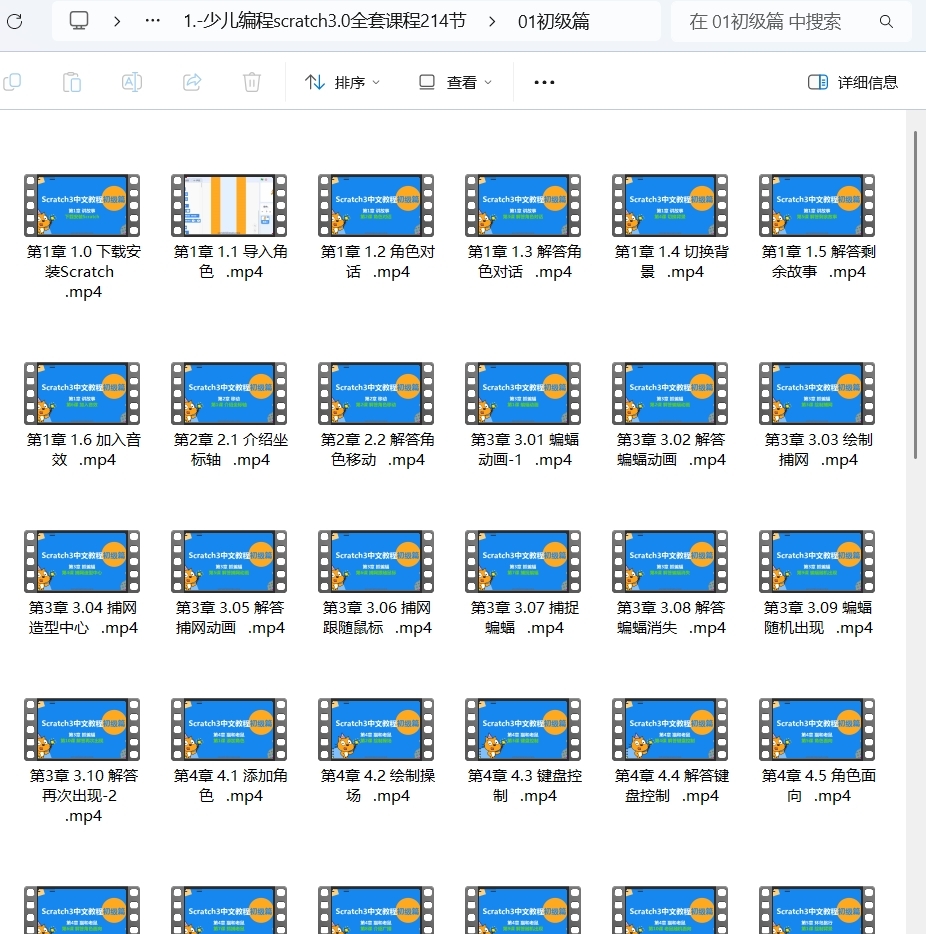The height and width of the screenshot is (934, 926).
Task: Click the refresh icon beside the address bar
Action: [14, 20]
